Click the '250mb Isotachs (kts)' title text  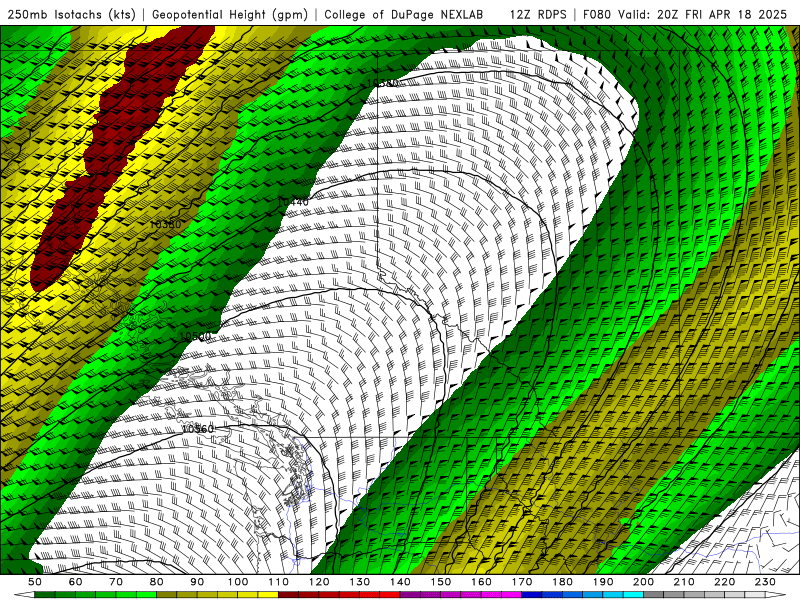pyautogui.click(x=71, y=14)
